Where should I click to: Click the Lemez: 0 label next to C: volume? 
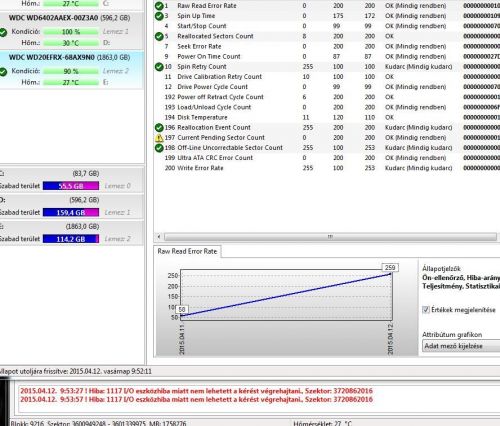(x=117, y=186)
